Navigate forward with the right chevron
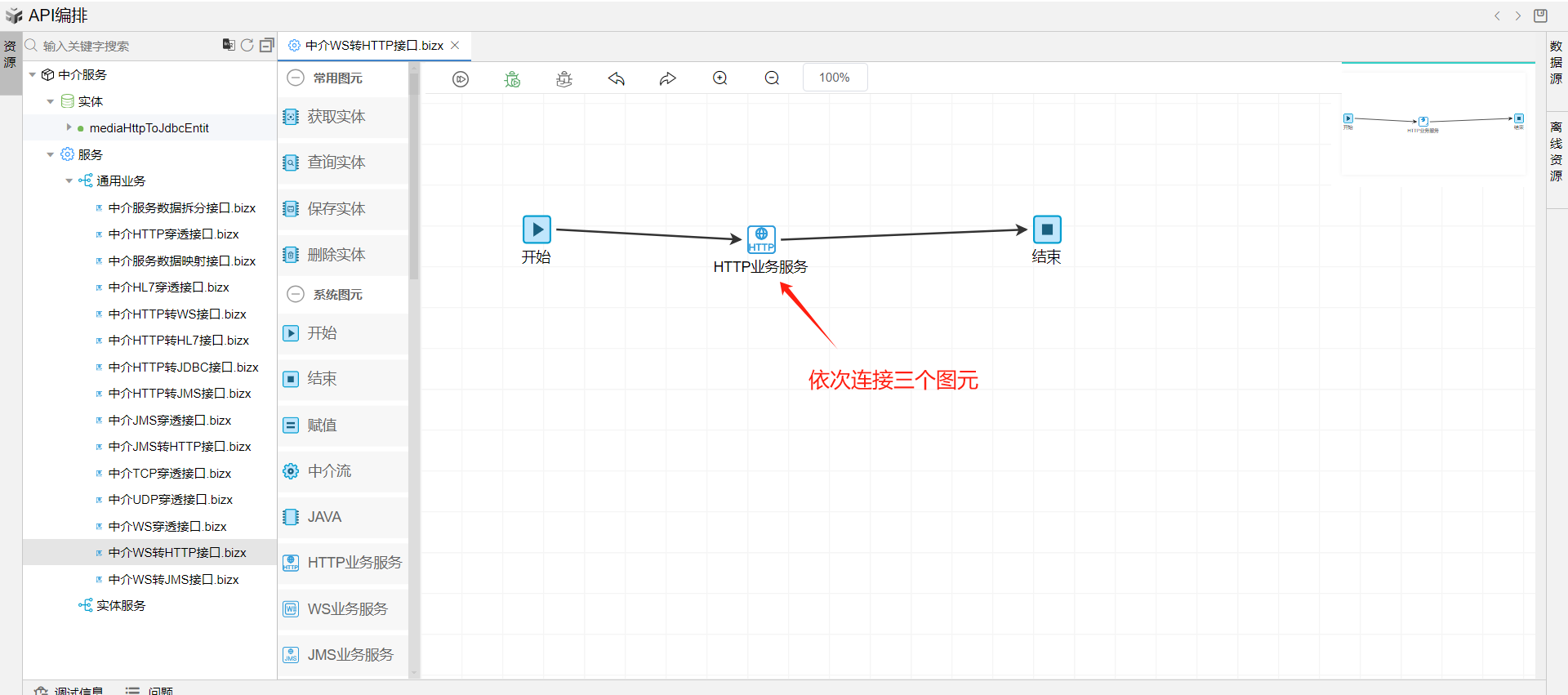This screenshot has height=695, width=1568. [x=1518, y=16]
